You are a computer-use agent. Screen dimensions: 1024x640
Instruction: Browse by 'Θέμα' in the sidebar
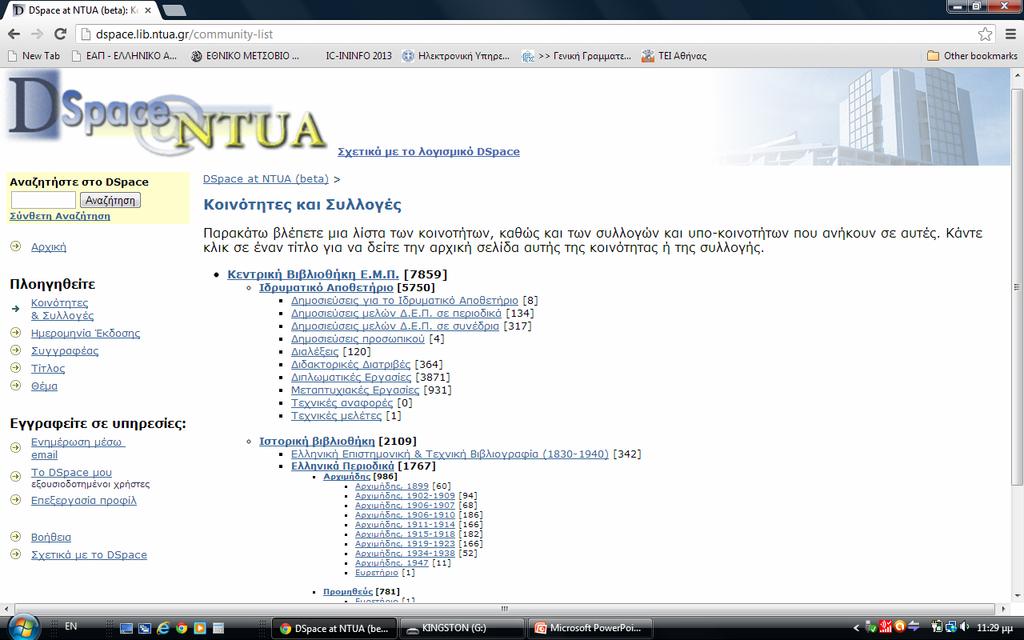pos(44,386)
